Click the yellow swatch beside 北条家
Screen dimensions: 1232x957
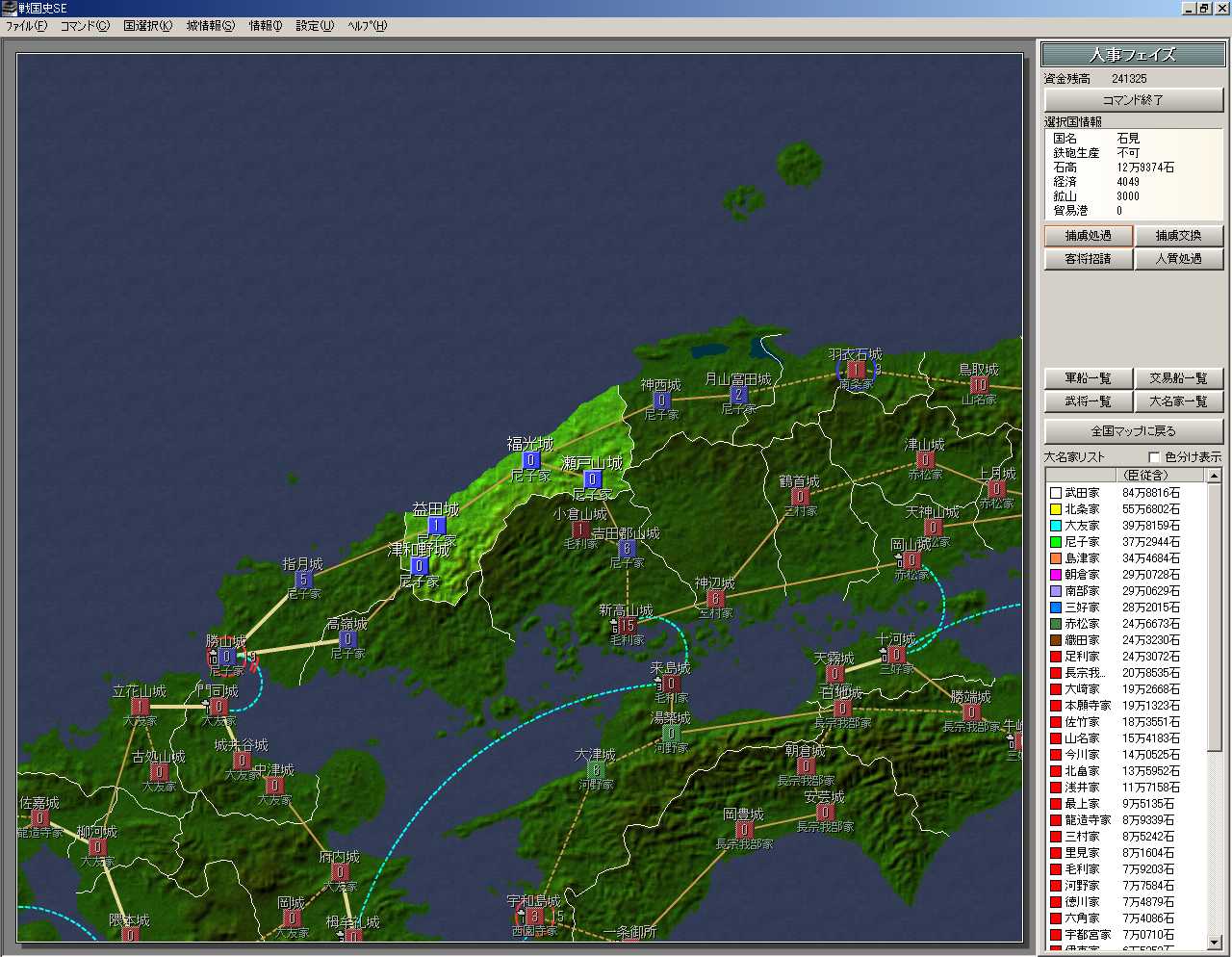pyautogui.click(x=1056, y=509)
